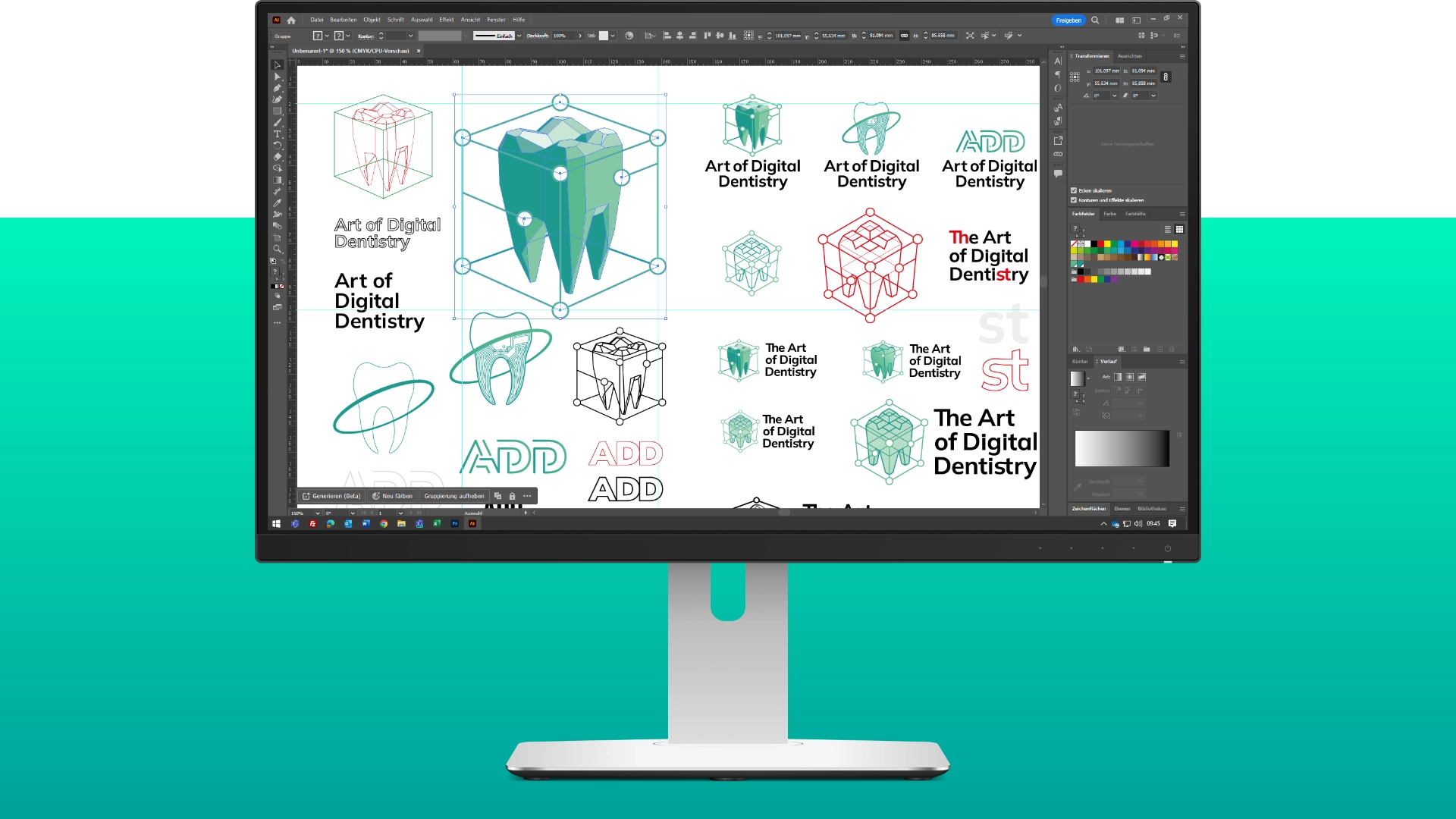This screenshot has width=1456, height=819.
Task: Click the lock icon in contextual taskbar
Action: 512,496
